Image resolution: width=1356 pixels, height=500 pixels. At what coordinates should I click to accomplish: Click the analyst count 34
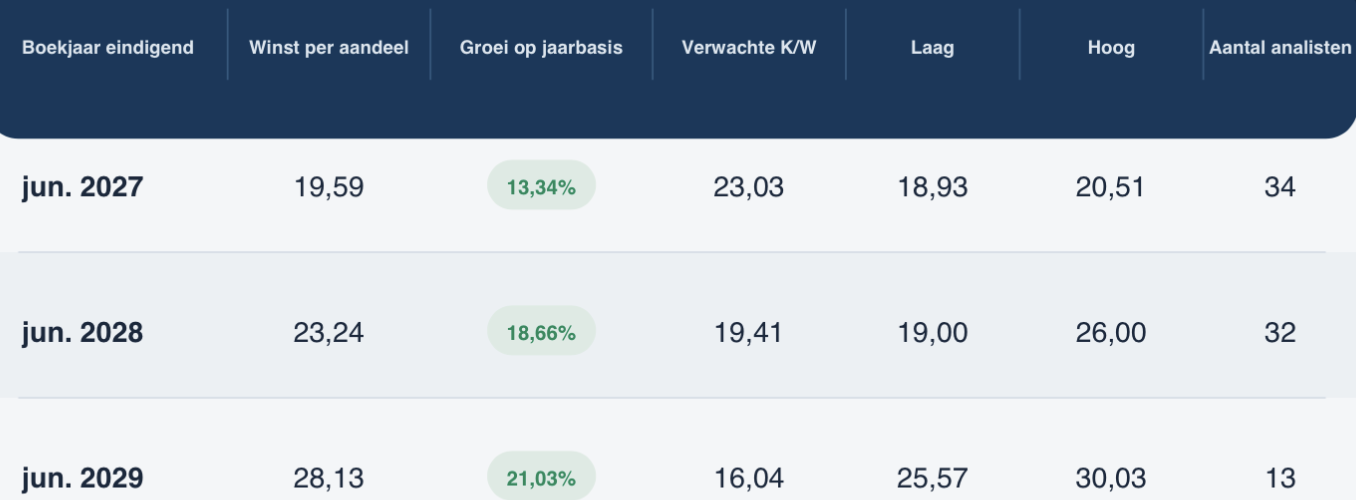point(1280,187)
